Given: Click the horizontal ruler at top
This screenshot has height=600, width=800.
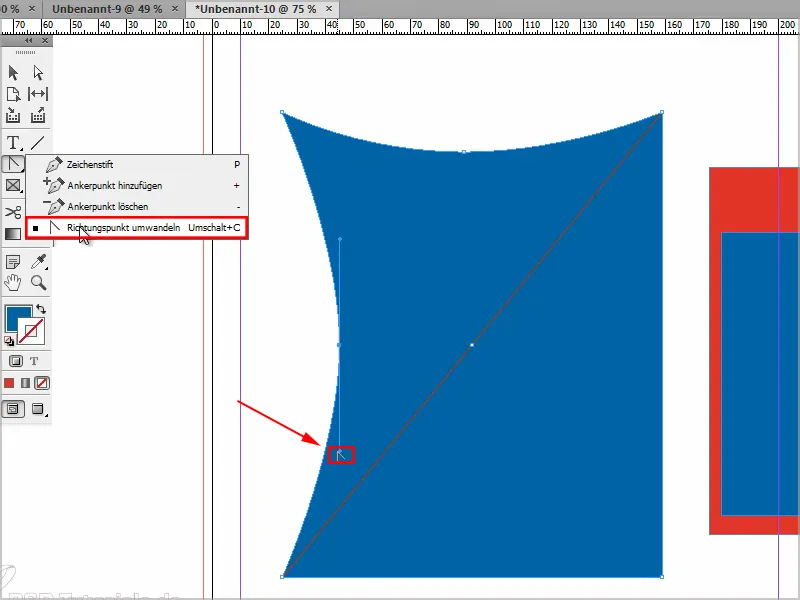Looking at the screenshot, I should pyautogui.click(x=400, y=26).
